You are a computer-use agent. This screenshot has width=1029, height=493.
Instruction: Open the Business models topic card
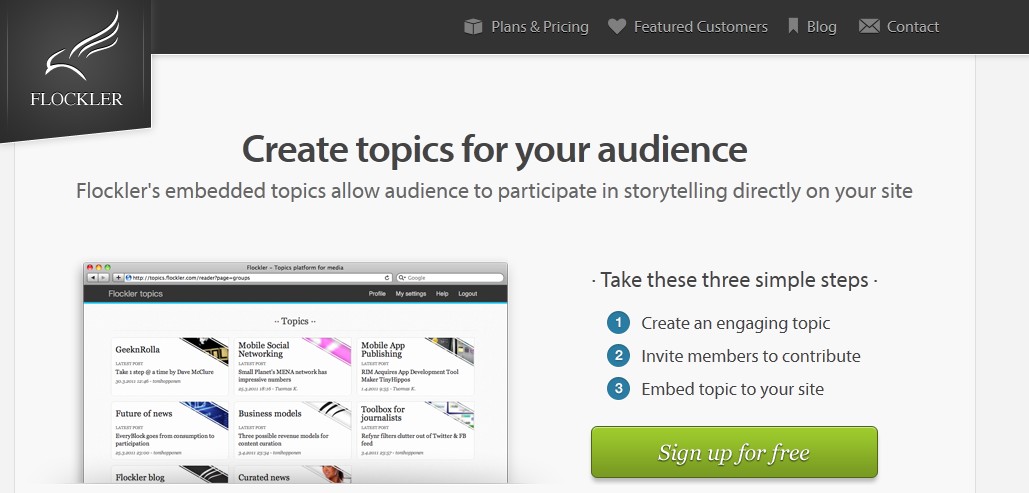pyautogui.click(x=293, y=428)
